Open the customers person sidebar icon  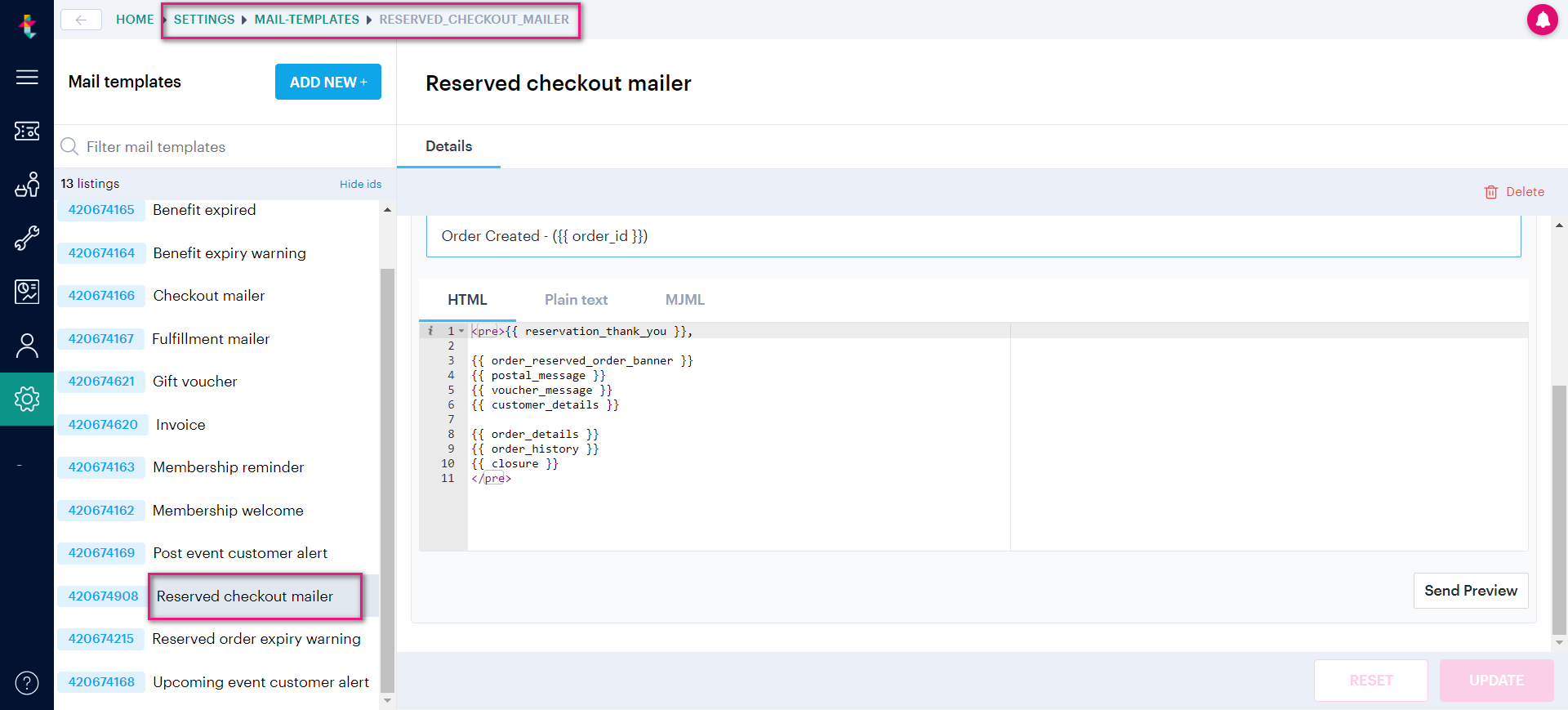pyautogui.click(x=27, y=346)
